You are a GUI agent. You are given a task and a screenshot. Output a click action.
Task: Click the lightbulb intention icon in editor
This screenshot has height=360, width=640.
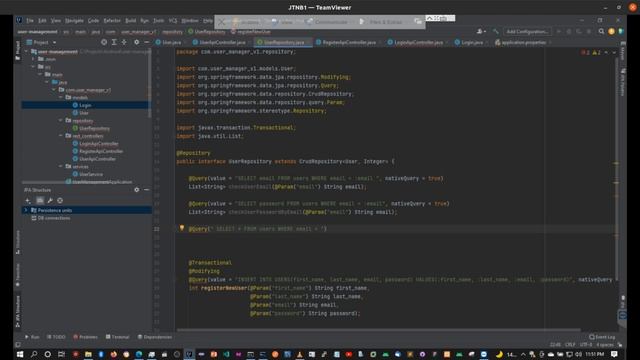[x=182, y=228]
